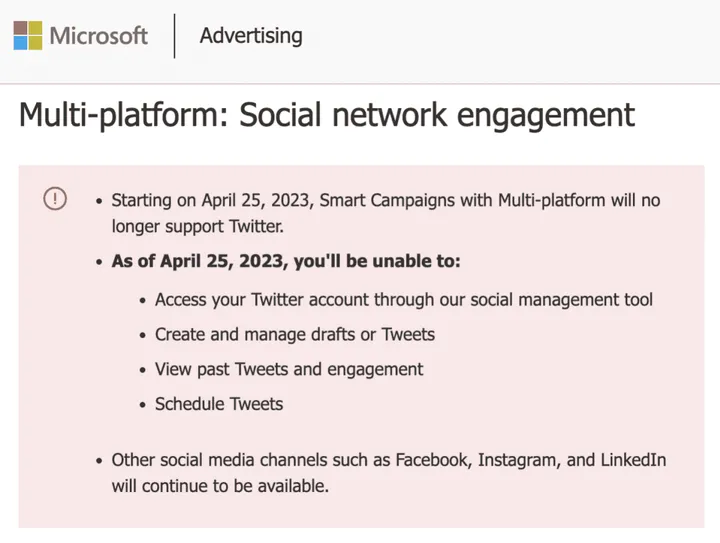Click the 'Schedule Tweets' bullet item

(x=219, y=404)
